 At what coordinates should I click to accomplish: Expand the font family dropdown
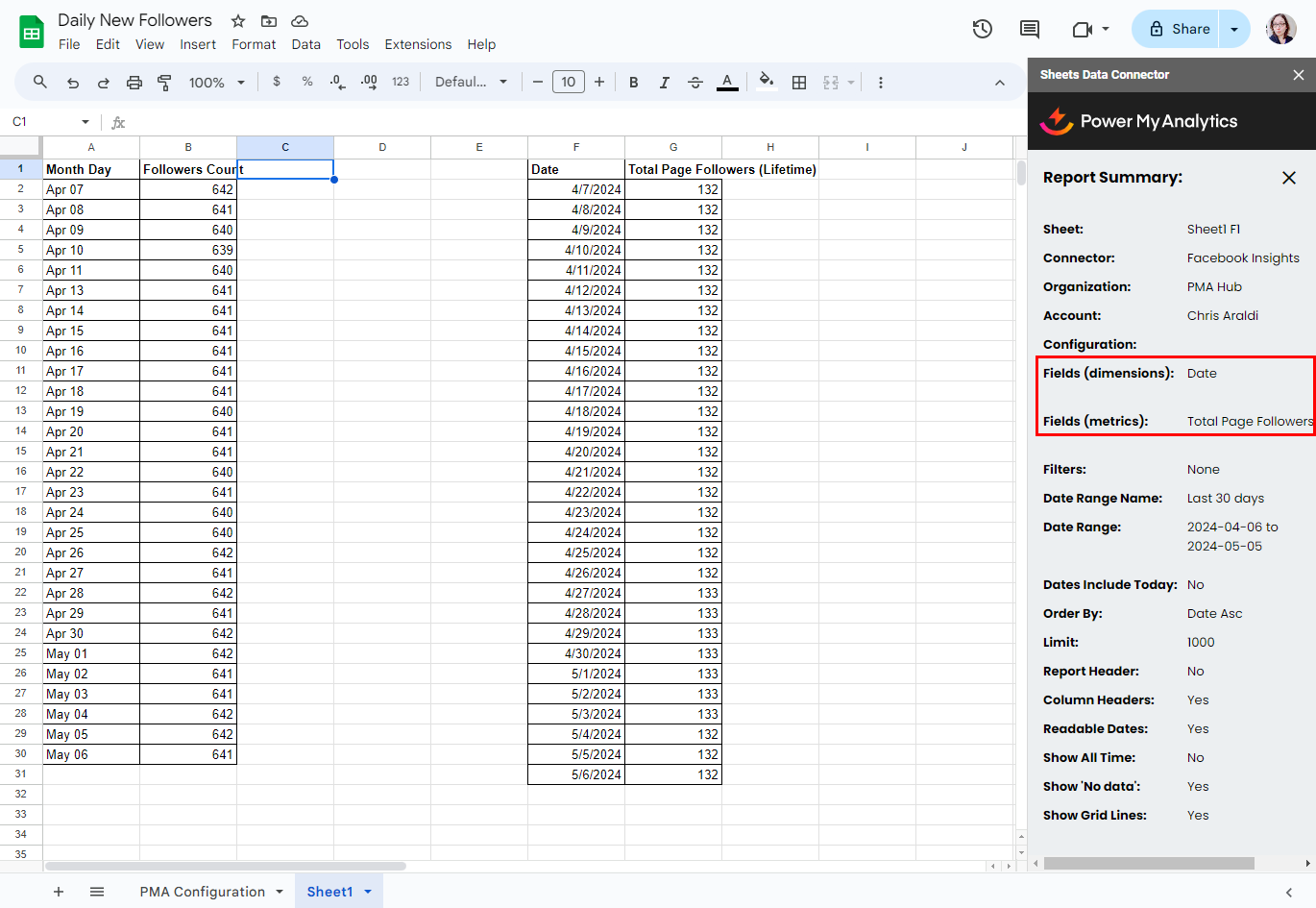click(x=471, y=83)
